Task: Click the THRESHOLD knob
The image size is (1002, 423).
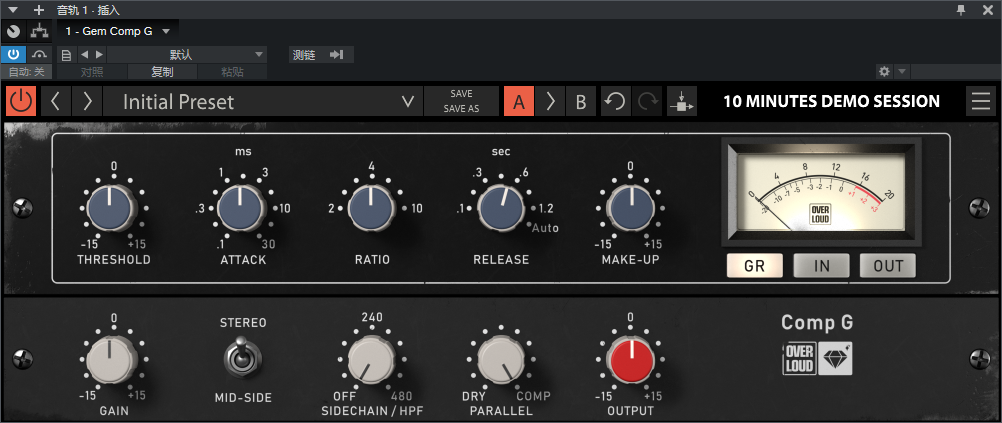Action: coord(109,208)
